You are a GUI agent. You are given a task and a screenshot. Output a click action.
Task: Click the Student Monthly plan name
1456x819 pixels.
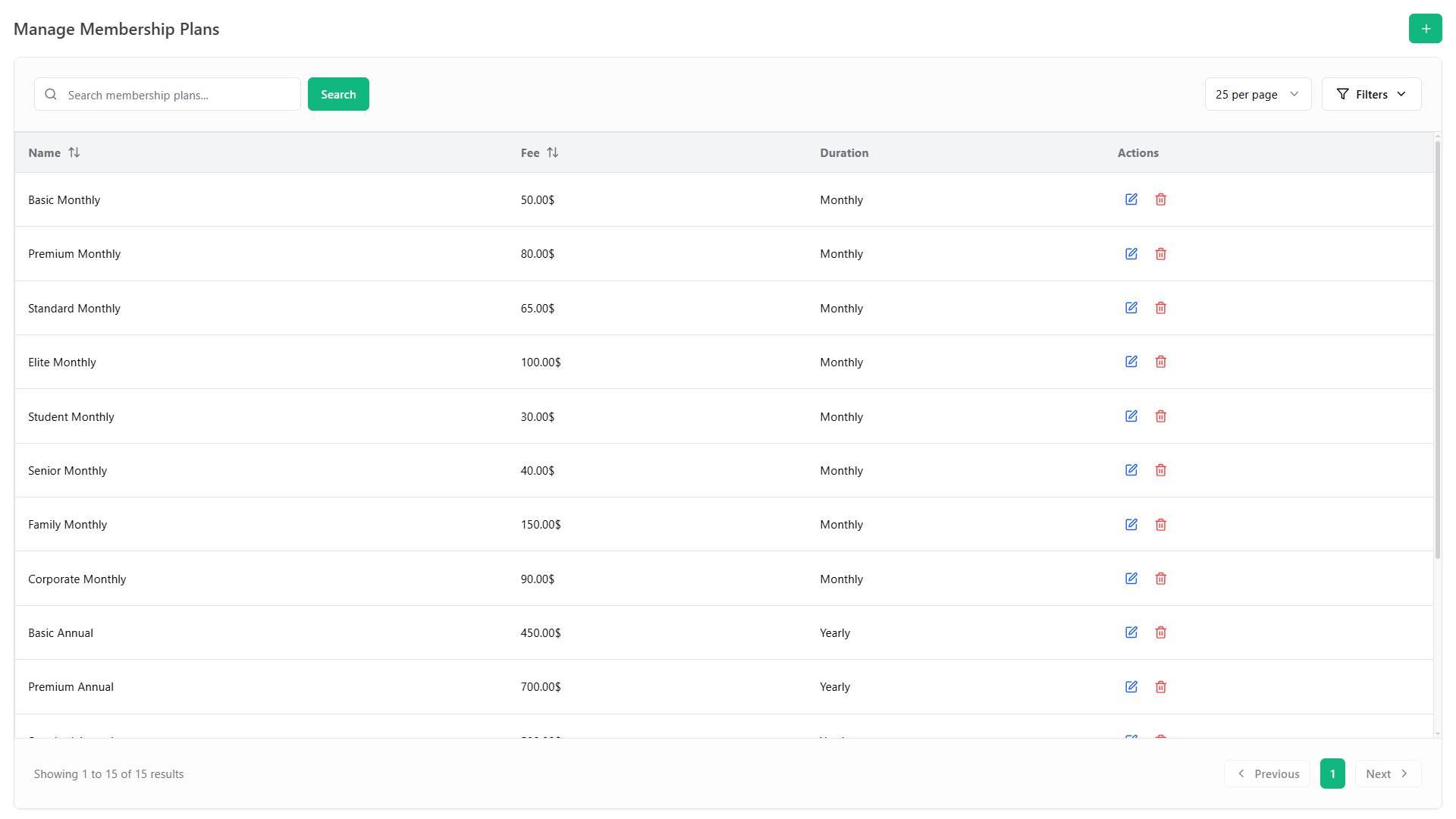coord(71,417)
